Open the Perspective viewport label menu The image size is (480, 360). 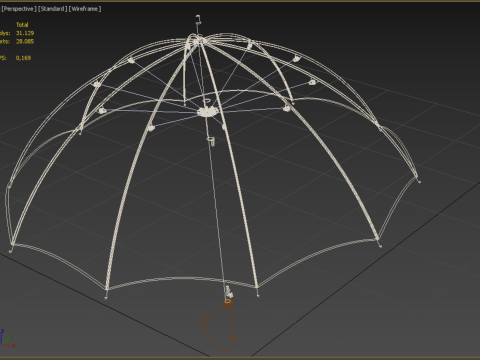click(x=19, y=9)
